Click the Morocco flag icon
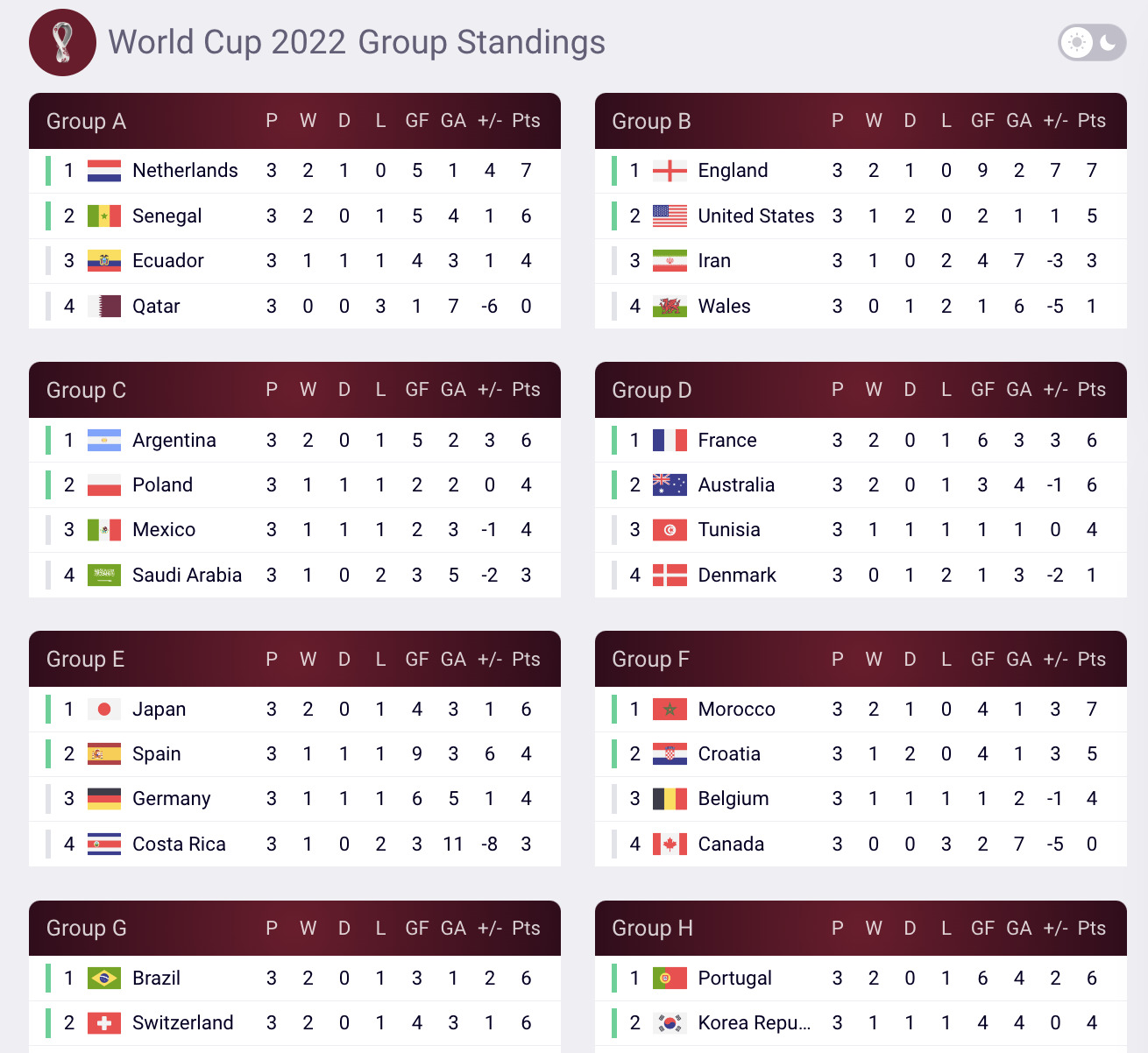 670,709
